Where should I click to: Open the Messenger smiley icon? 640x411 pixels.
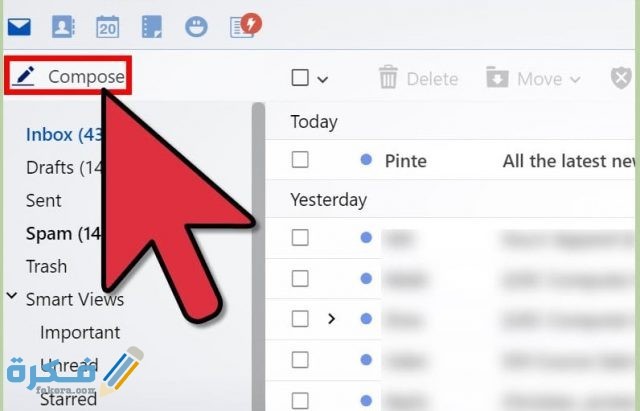[196, 27]
